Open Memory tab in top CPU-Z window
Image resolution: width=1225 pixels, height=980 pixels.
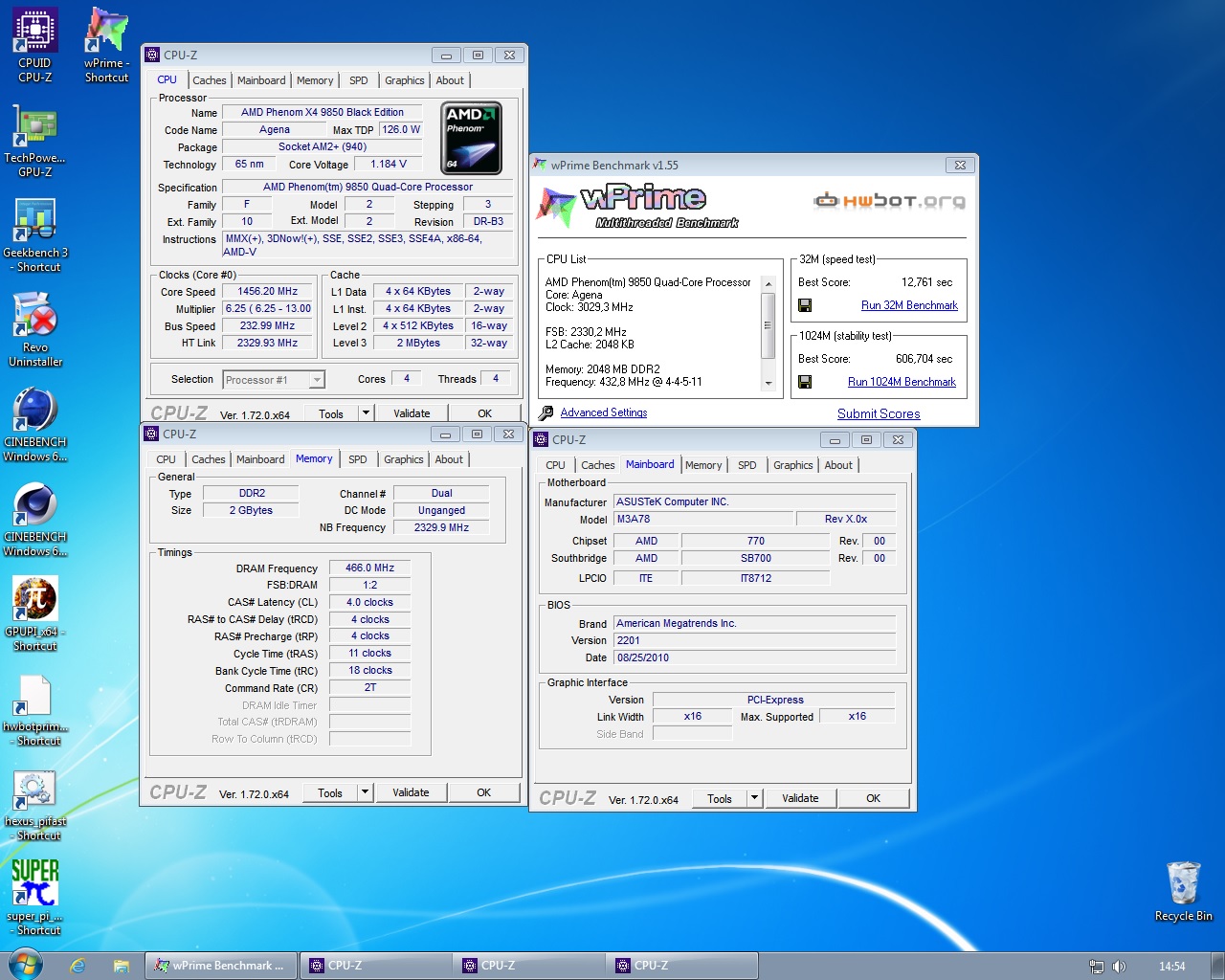(315, 80)
